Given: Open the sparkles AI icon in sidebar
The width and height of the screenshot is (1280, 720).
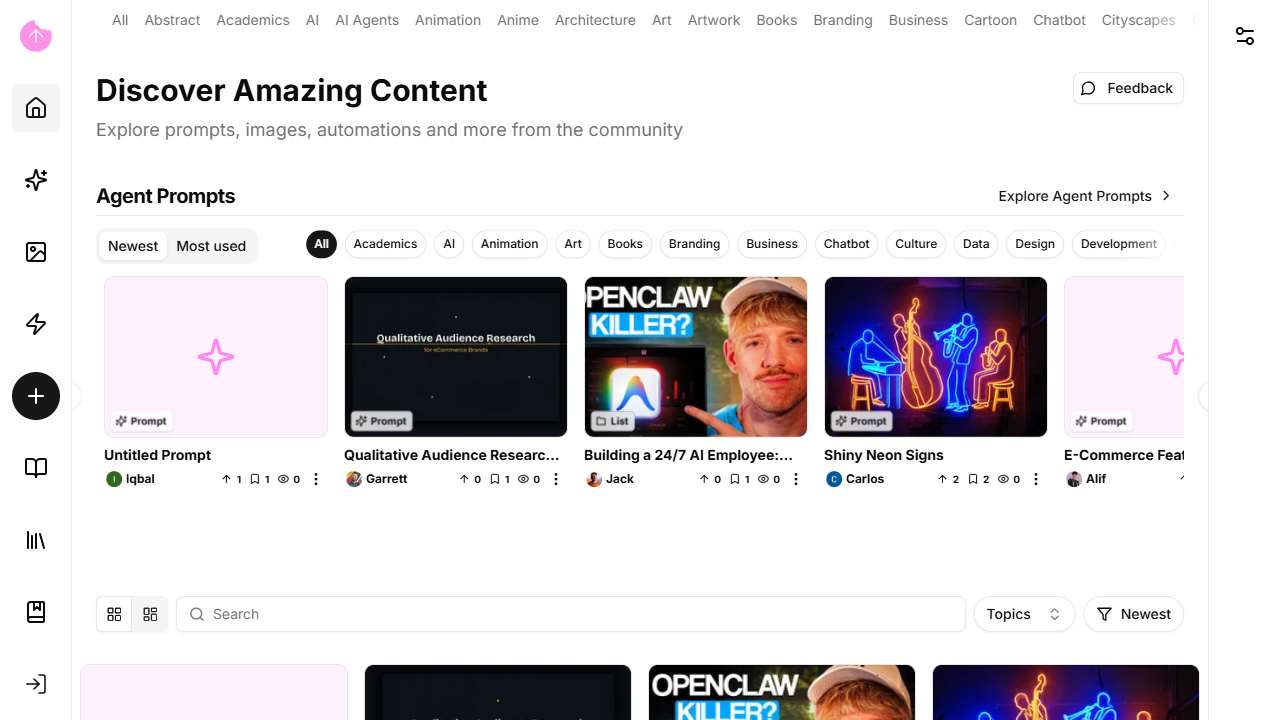Looking at the screenshot, I should point(36,180).
